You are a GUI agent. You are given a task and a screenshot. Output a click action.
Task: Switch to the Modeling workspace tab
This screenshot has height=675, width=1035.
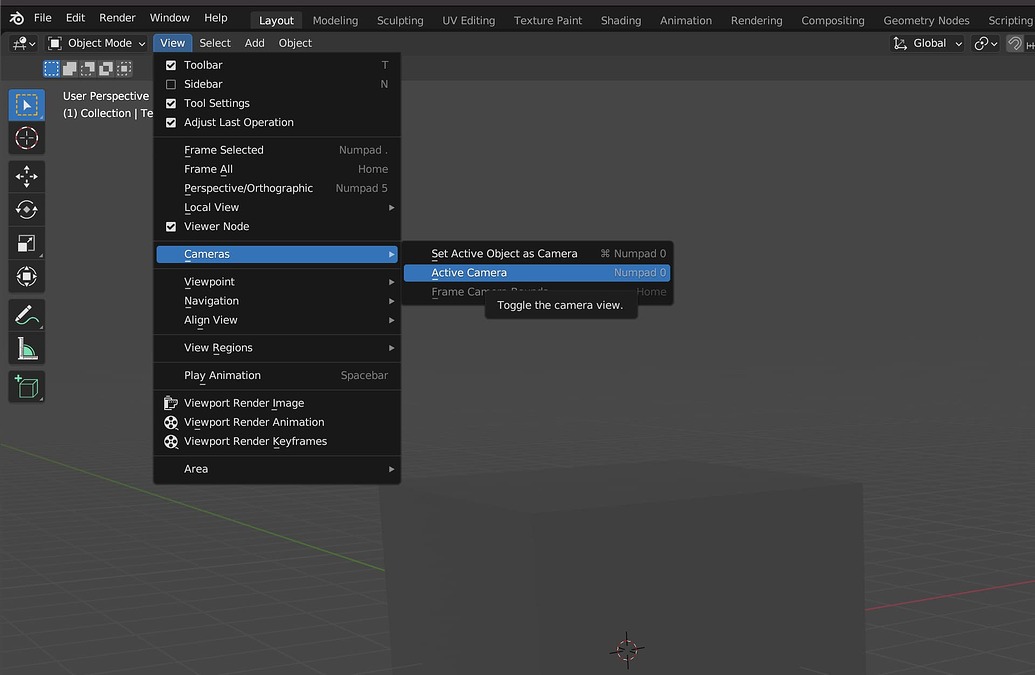tap(335, 20)
